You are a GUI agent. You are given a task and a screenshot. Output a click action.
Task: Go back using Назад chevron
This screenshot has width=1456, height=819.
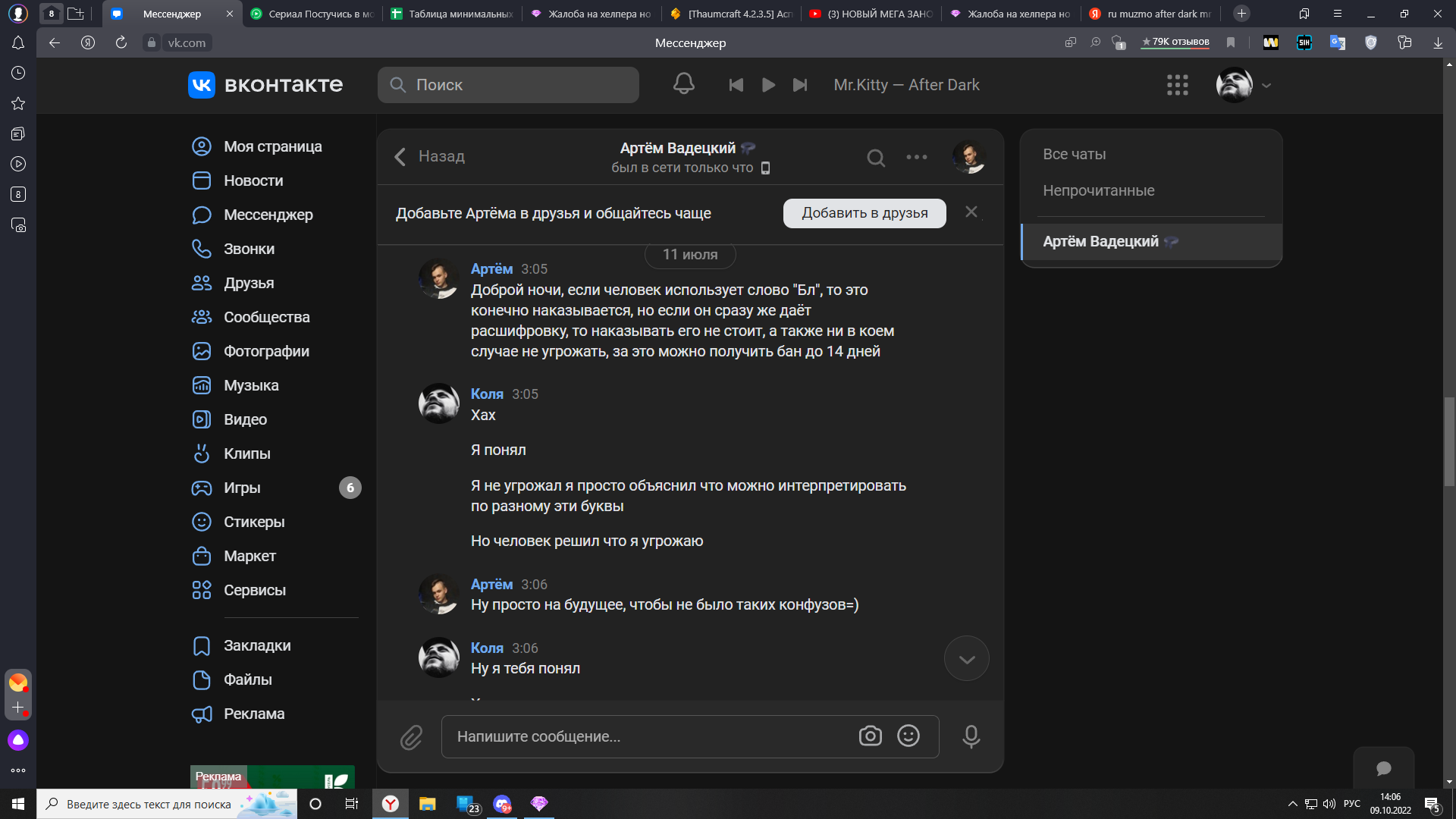click(x=400, y=157)
